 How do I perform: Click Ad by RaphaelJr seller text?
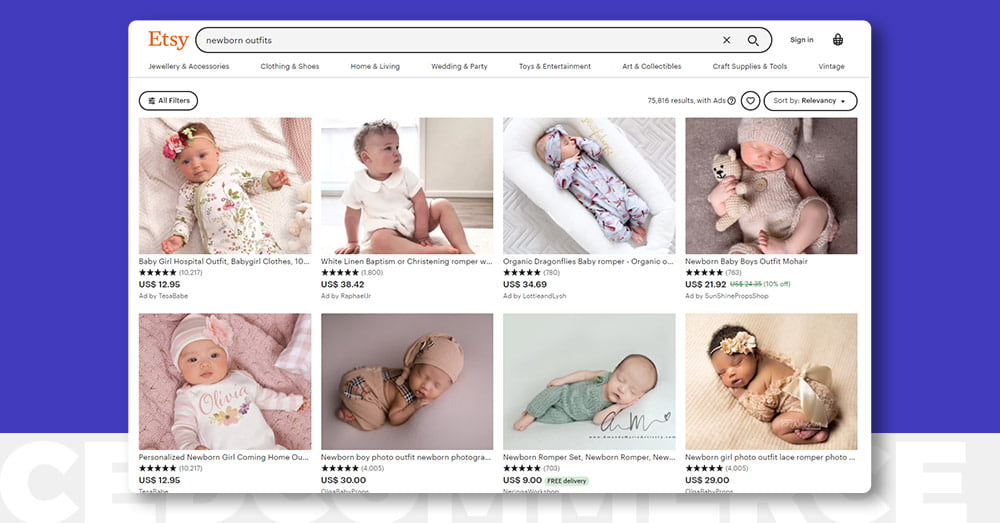click(x=346, y=296)
